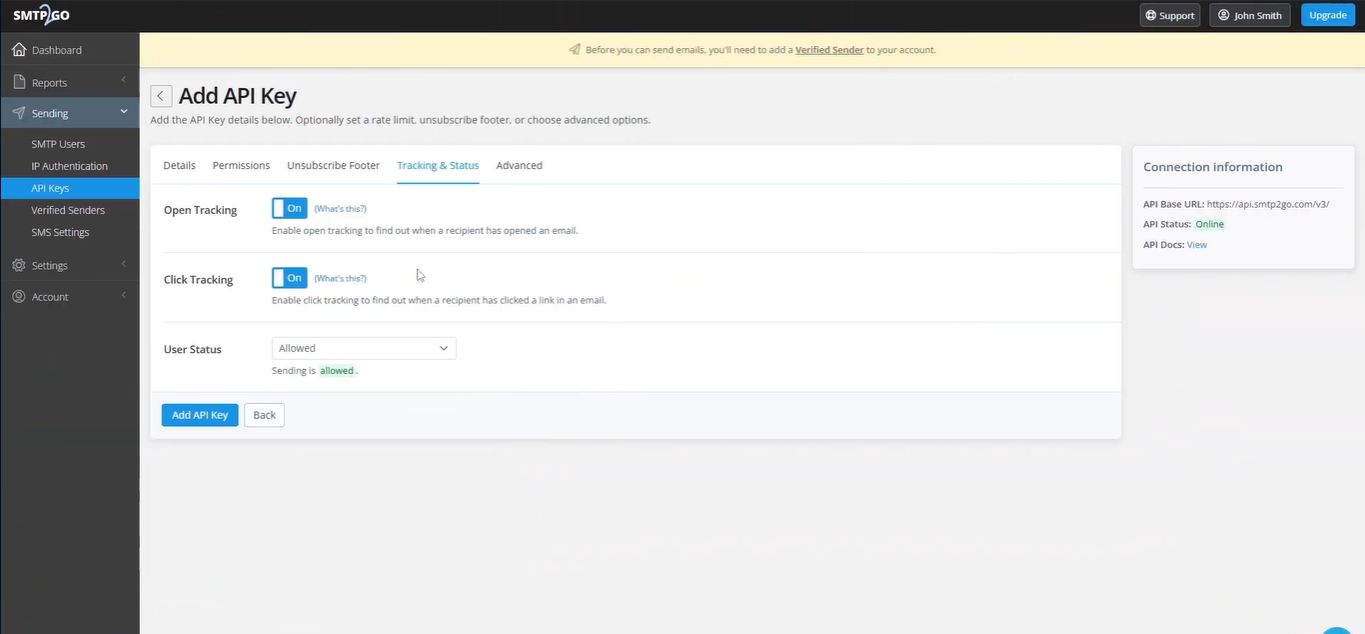The height and width of the screenshot is (634, 1365).
Task: Open the Account section in the sidebar
Action: click(x=49, y=296)
